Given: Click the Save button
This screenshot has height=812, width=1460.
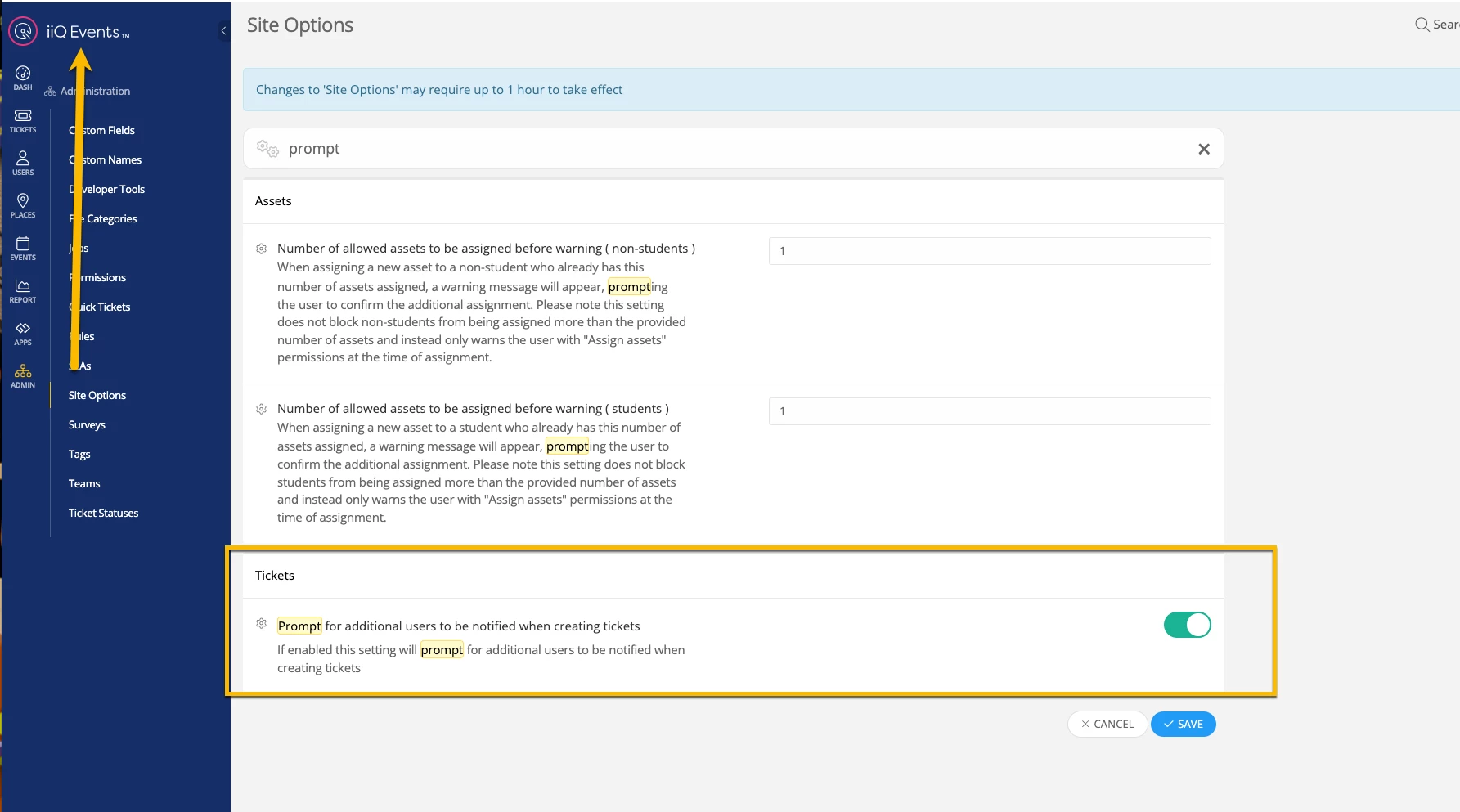Looking at the screenshot, I should pos(1183,724).
